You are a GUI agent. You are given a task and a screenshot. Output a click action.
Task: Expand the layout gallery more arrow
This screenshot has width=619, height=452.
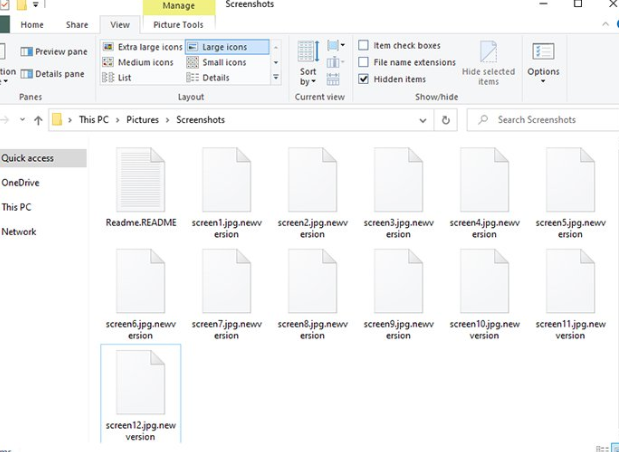[x=276, y=77]
